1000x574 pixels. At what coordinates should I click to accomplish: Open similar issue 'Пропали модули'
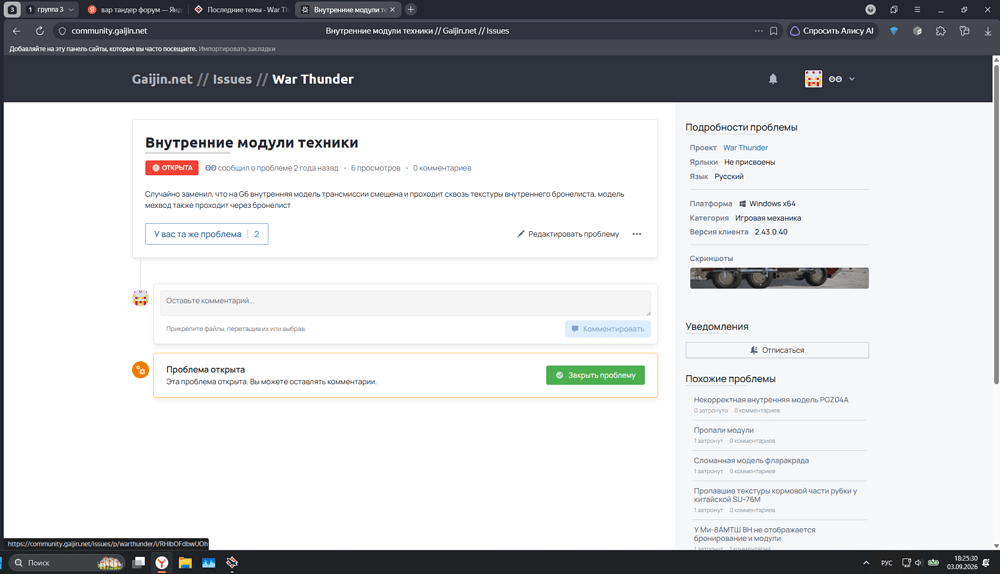(723, 430)
